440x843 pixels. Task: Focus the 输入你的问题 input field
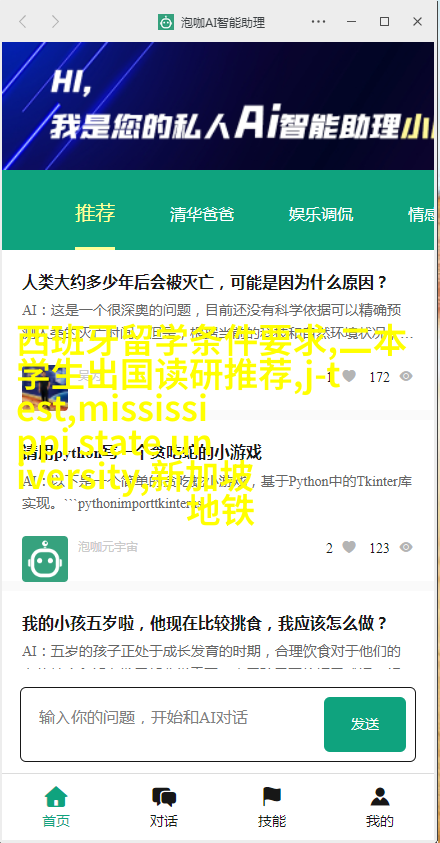(x=172, y=724)
